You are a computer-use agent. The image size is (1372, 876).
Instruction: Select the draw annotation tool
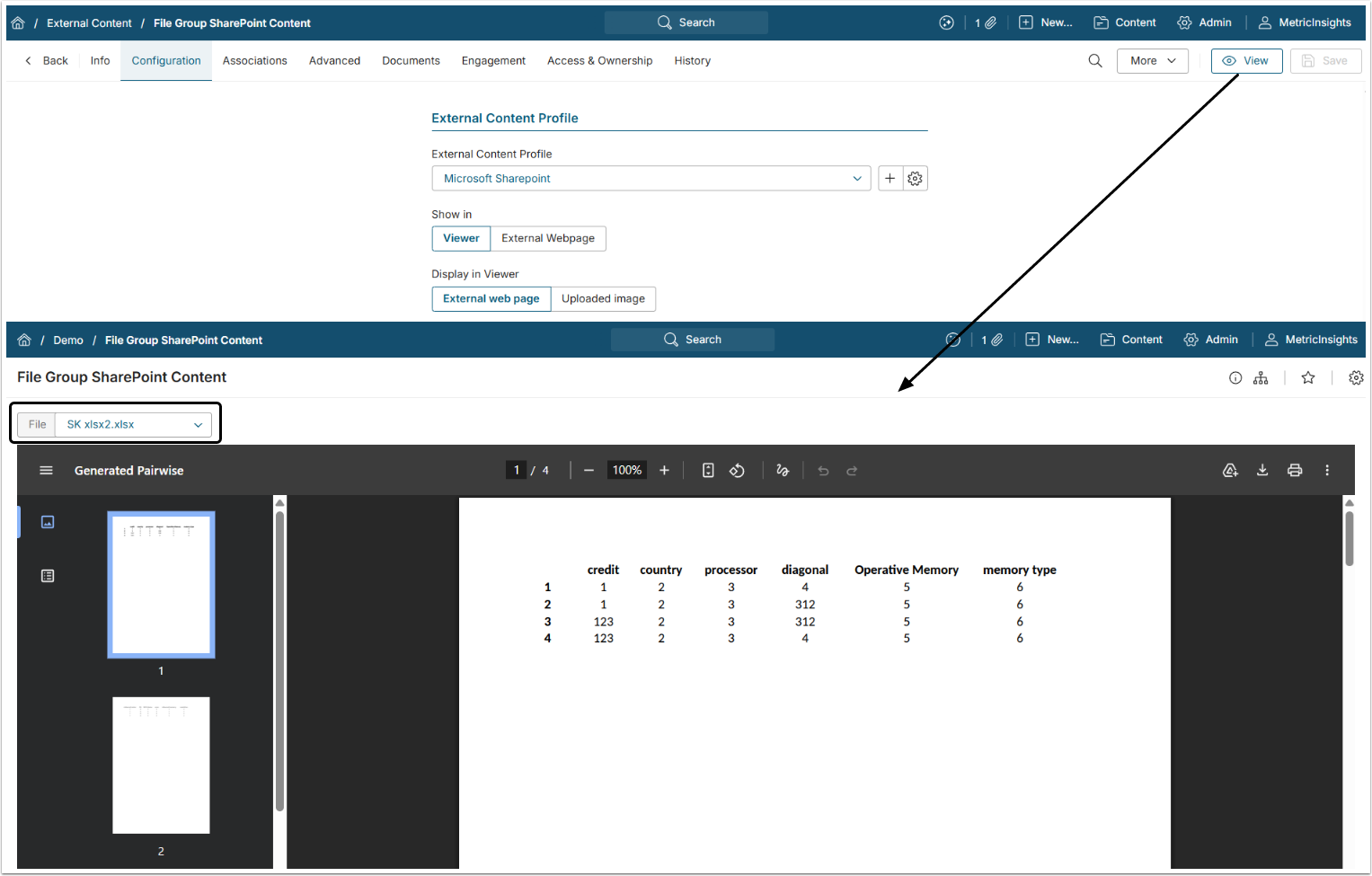[x=783, y=471]
